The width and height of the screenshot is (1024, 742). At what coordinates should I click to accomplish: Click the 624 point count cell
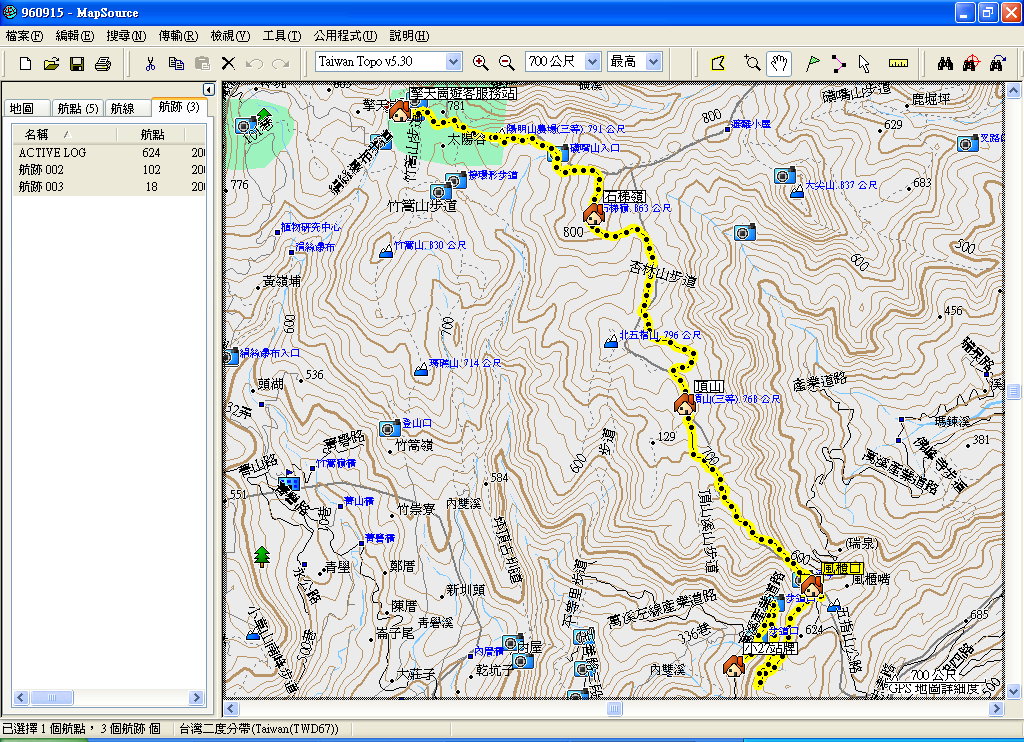(x=152, y=152)
